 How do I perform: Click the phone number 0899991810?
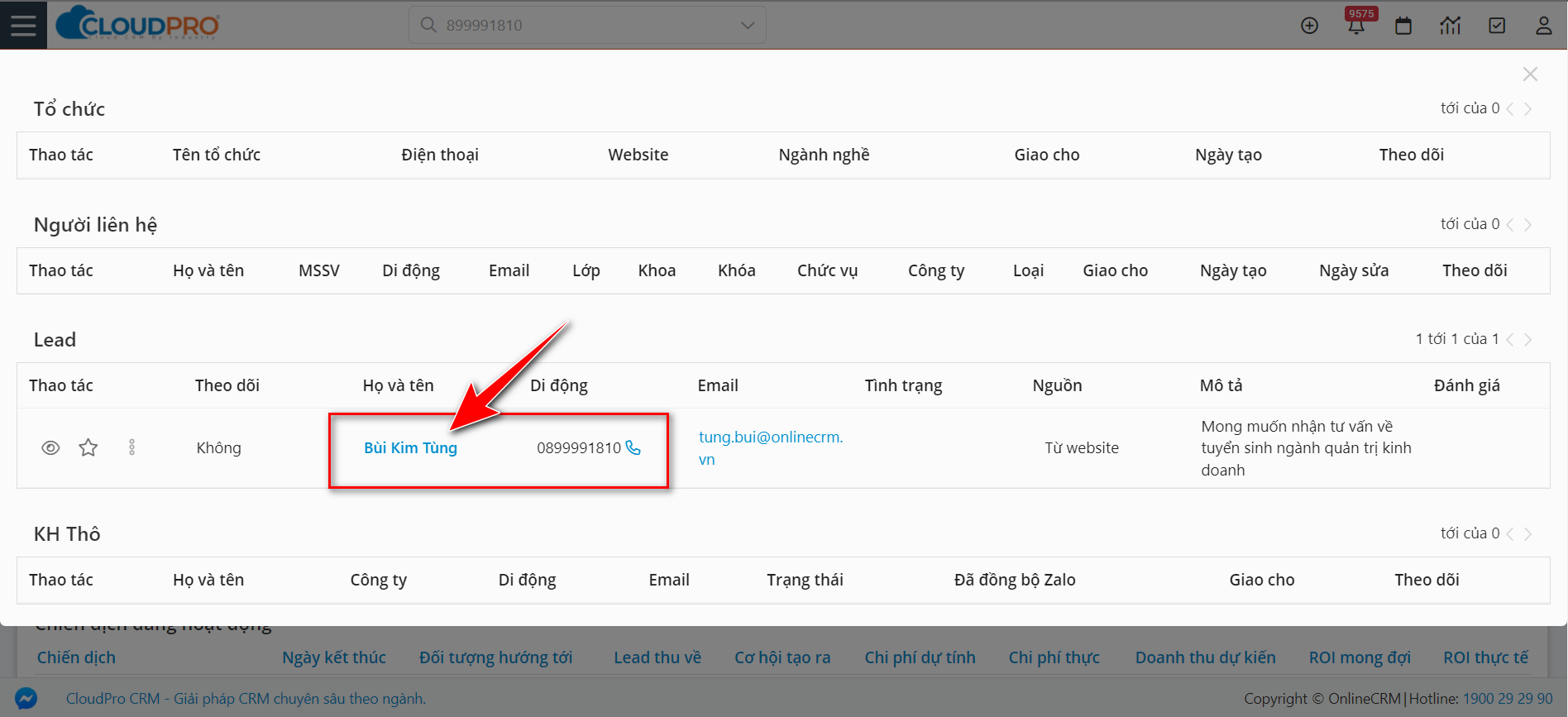click(x=578, y=447)
